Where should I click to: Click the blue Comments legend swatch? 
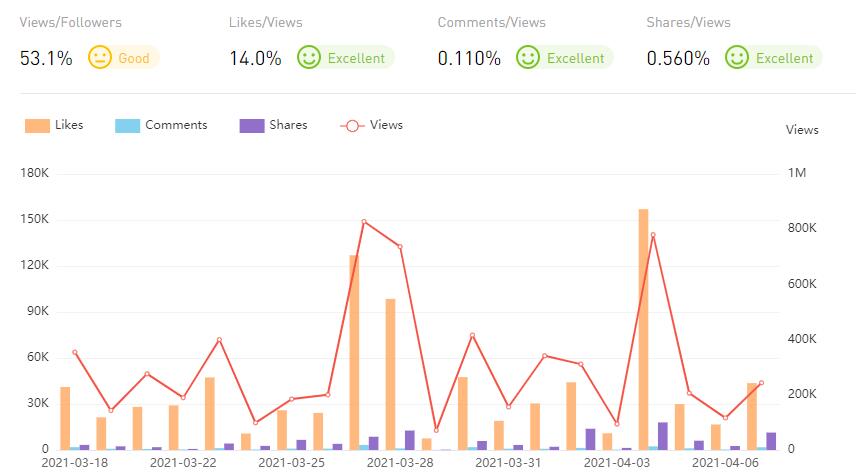(x=127, y=126)
